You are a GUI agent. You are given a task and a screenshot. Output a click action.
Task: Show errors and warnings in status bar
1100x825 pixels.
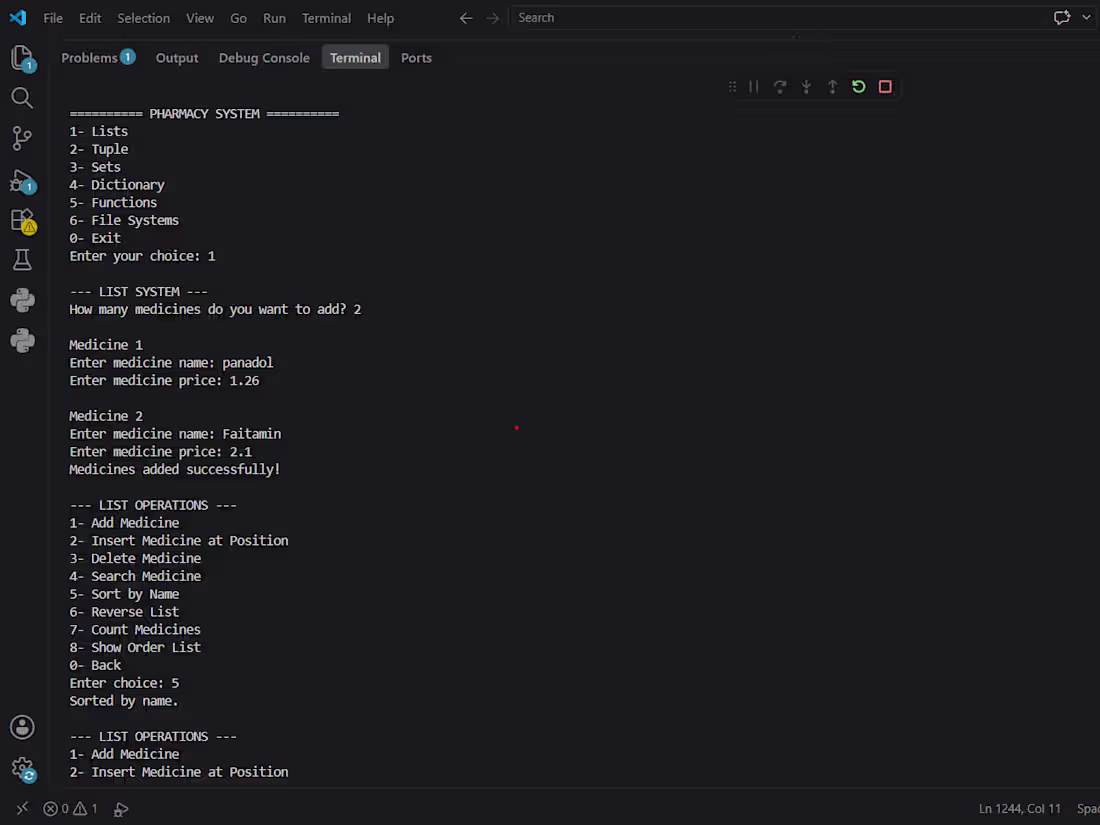[x=70, y=809]
